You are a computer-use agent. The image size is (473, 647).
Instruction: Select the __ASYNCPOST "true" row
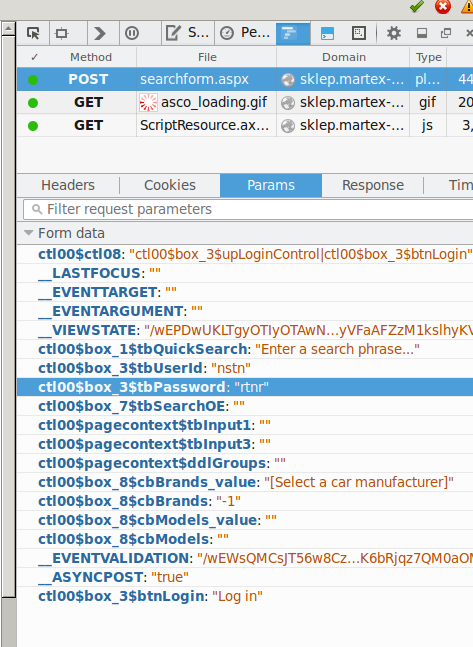(x=245, y=577)
